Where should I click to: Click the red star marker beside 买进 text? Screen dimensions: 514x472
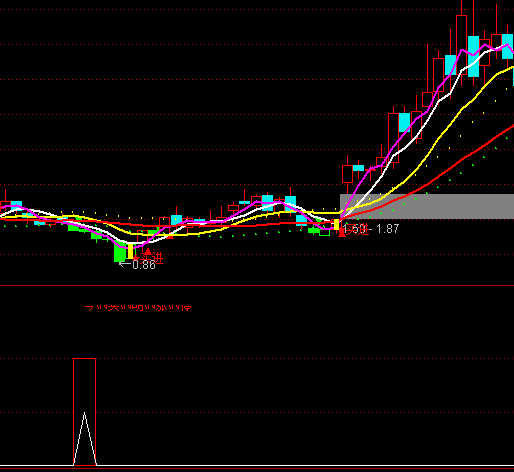[136, 258]
